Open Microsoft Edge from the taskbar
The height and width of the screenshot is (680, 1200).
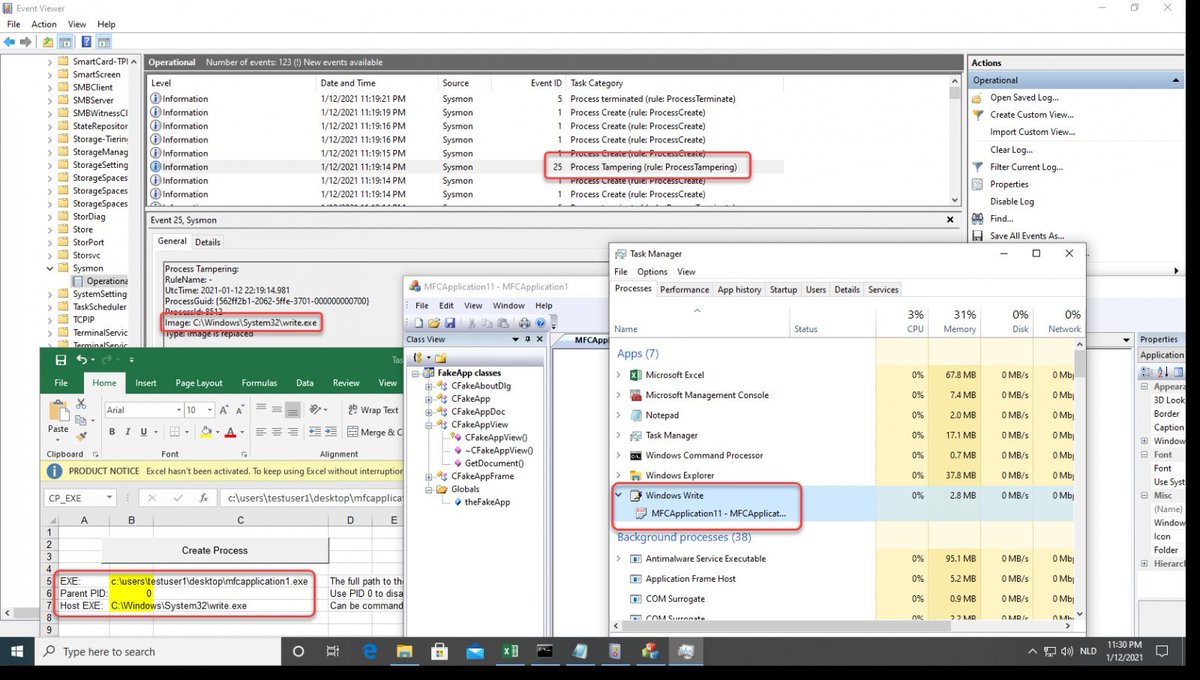pyautogui.click(x=369, y=651)
